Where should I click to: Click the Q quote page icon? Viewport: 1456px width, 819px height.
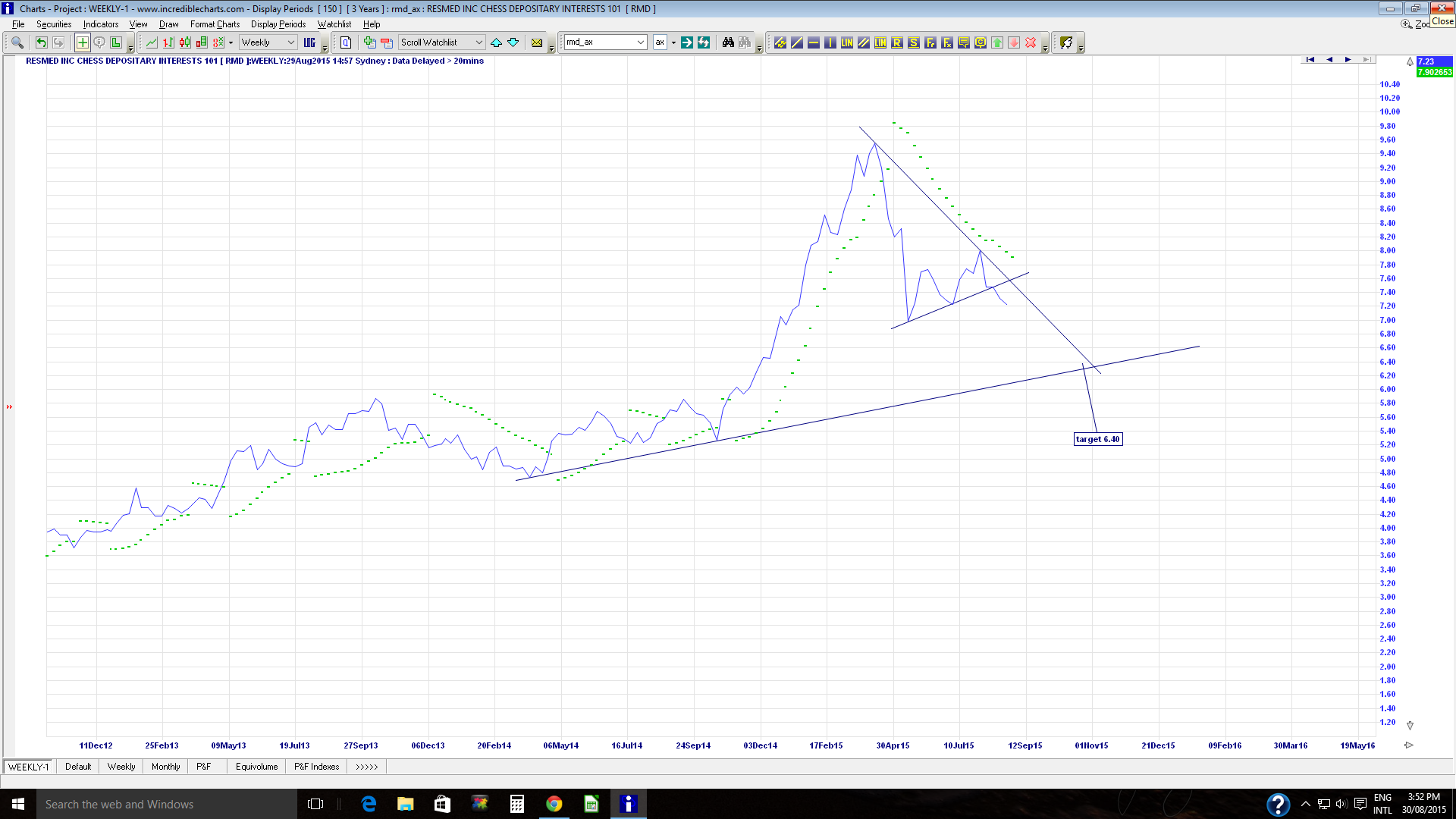pos(346,42)
